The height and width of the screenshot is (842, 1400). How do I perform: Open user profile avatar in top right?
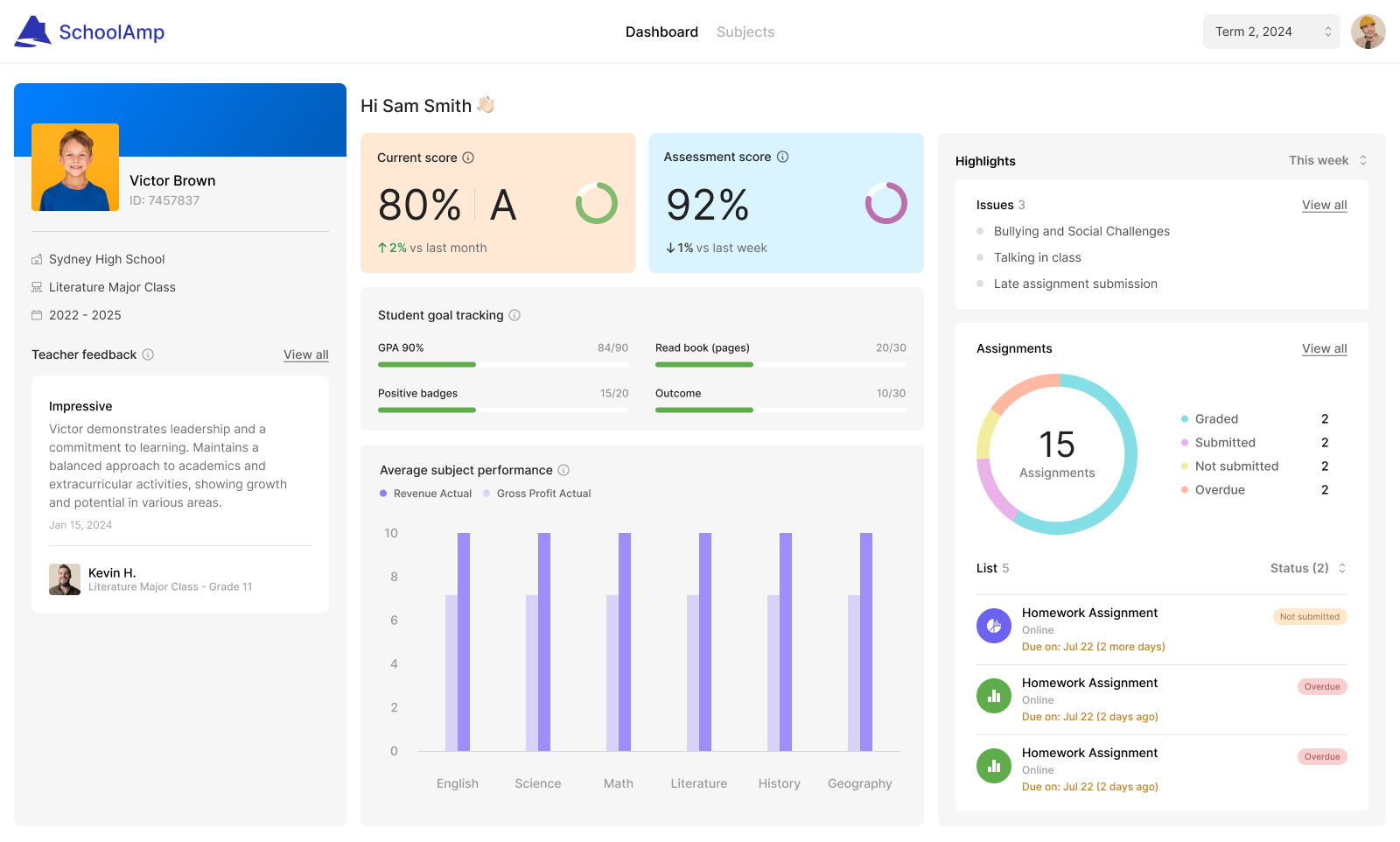click(x=1368, y=32)
